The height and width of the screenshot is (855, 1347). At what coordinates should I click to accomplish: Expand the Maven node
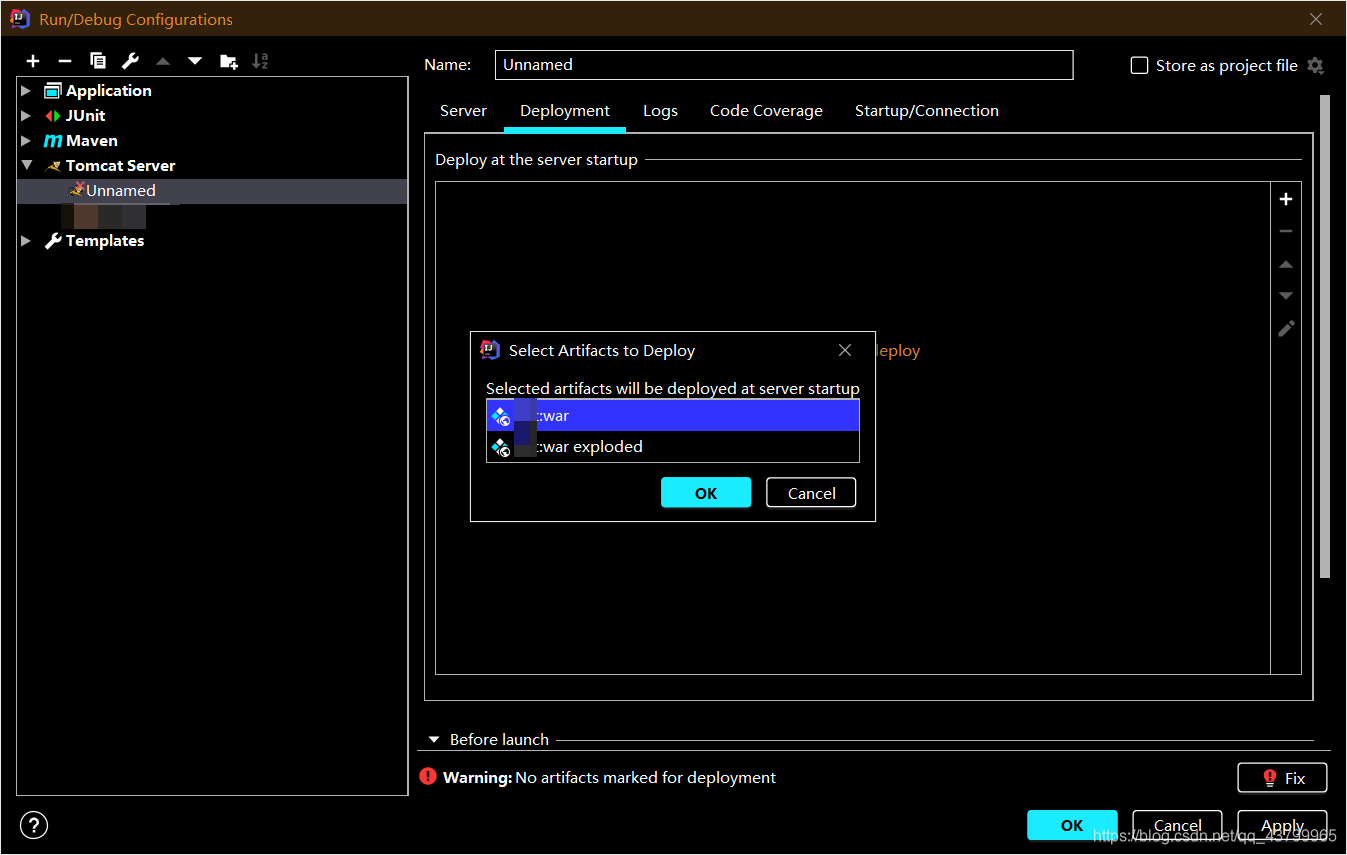coord(27,141)
